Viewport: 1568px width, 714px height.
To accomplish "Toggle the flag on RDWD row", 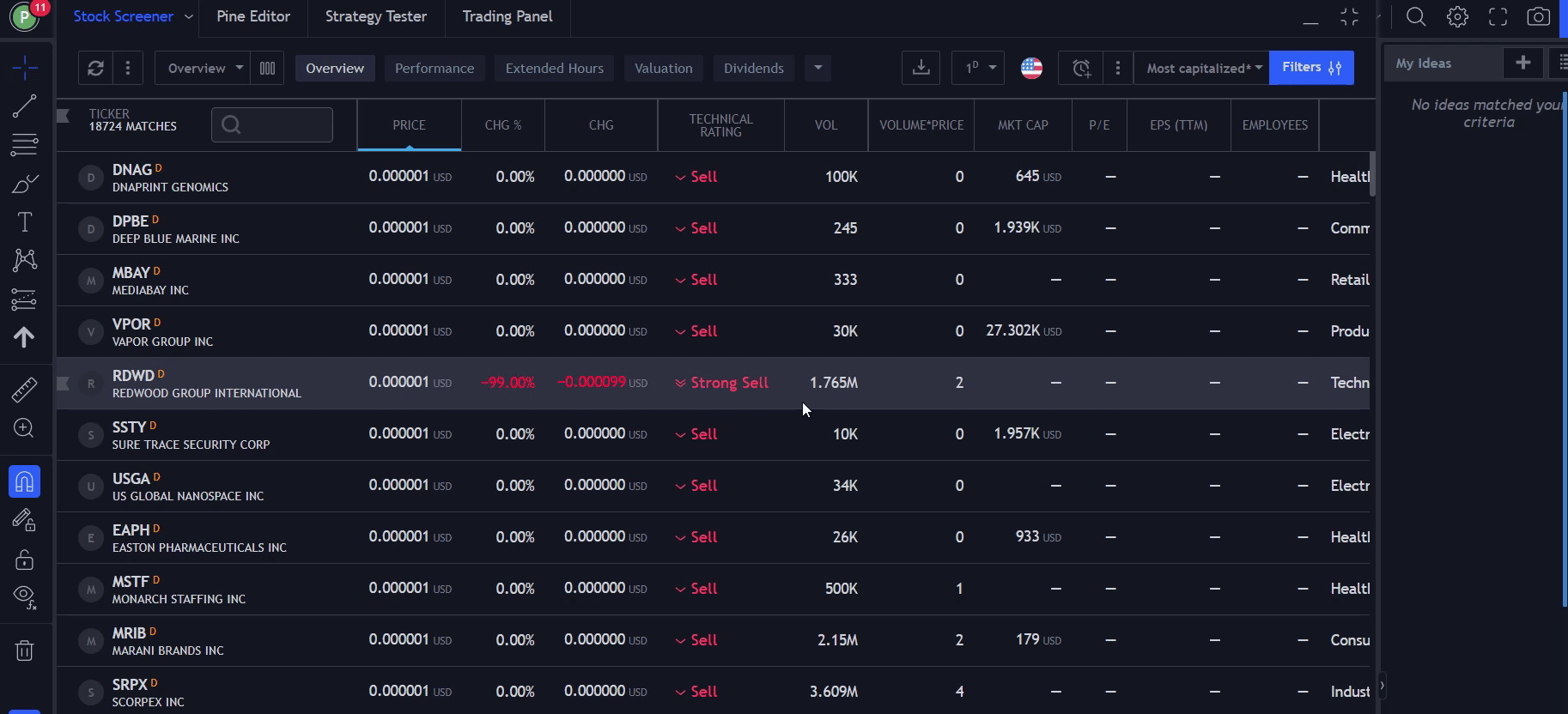I will tap(63, 383).
